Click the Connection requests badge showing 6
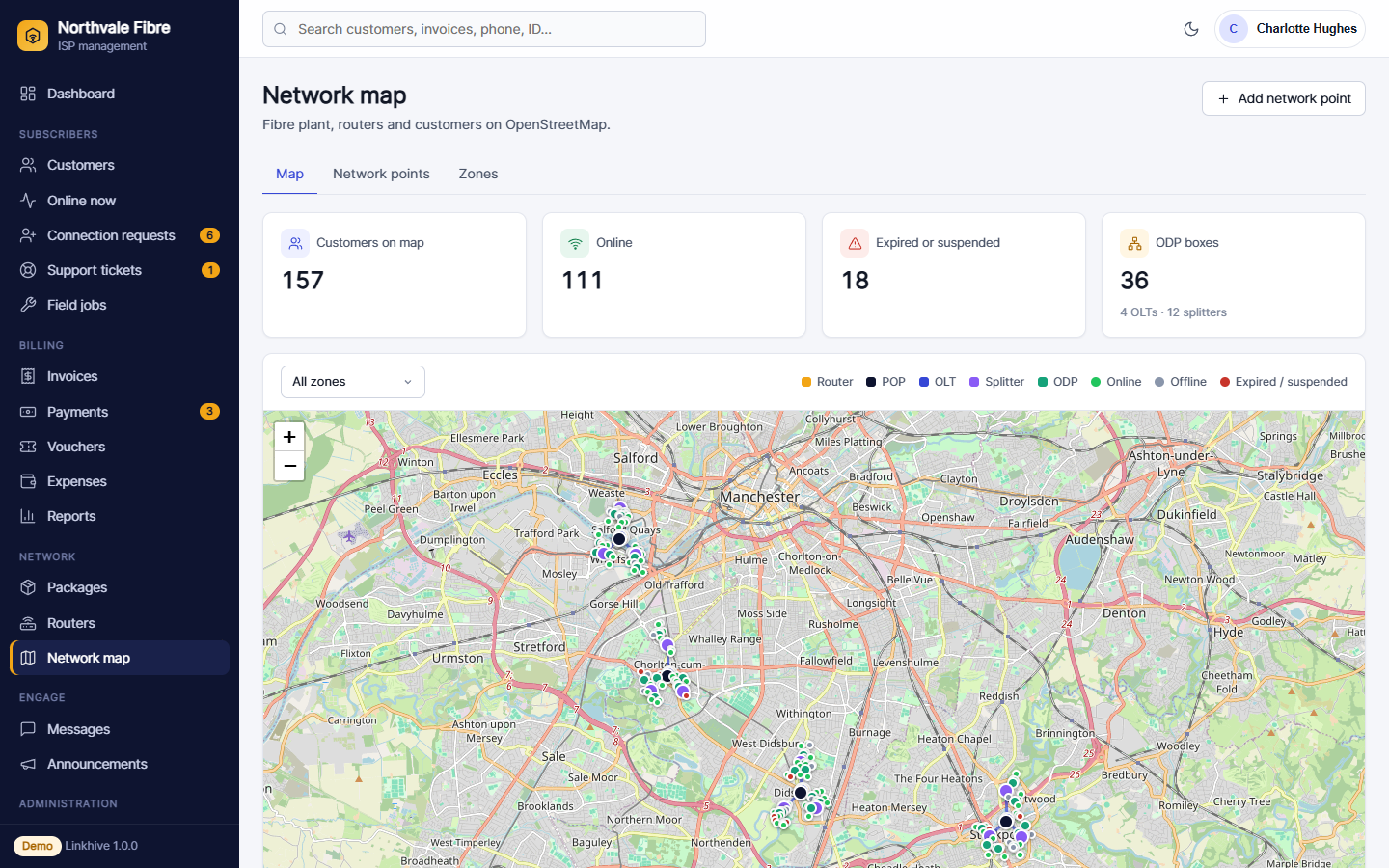Image resolution: width=1389 pixels, height=868 pixels. pyautogui.click(x=209, y=235)
